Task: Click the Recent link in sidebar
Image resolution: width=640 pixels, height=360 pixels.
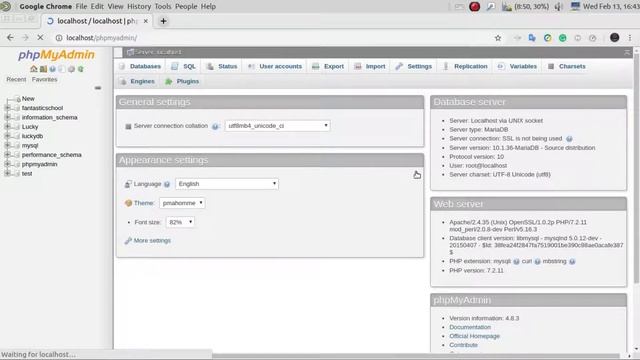Action: [x=16, y=80]
